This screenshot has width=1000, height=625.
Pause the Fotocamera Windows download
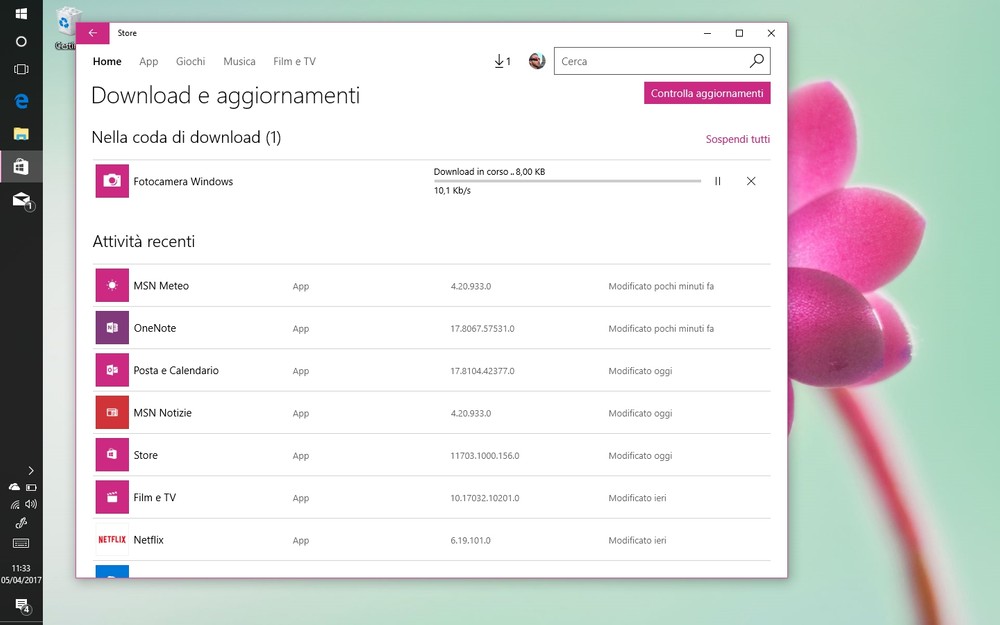click(x=717, y=181)
